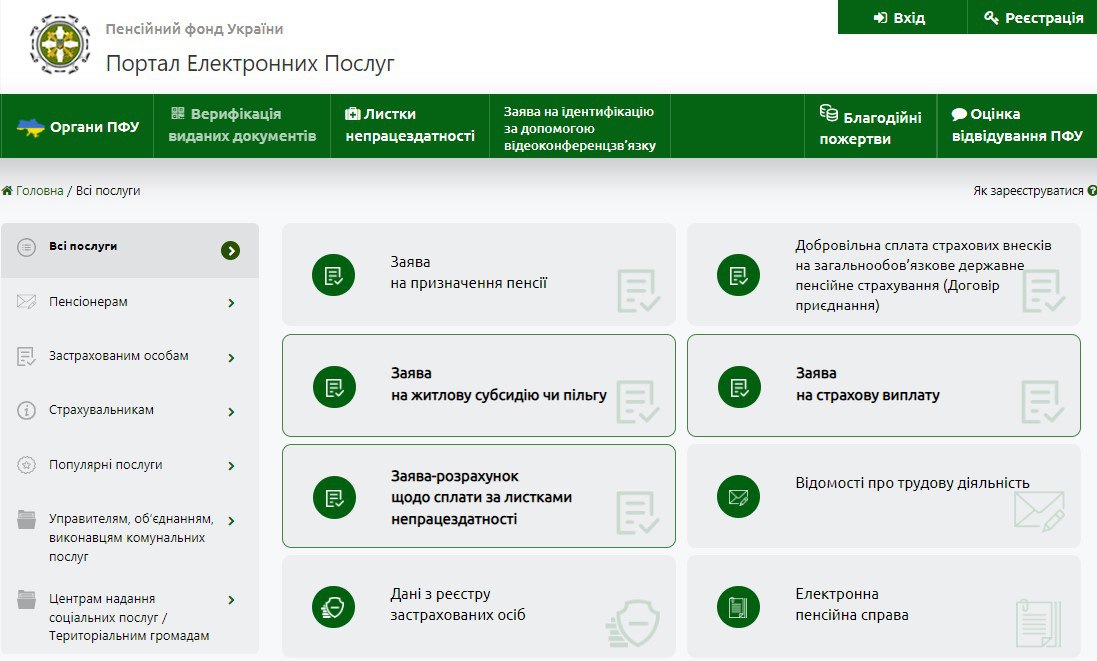Image resolution: width=1097 pixels, height=661 pixels.
Task: Select Благодійні пожертви in the navigation bar
Action: pyautogui.click(x=869, y=126)
